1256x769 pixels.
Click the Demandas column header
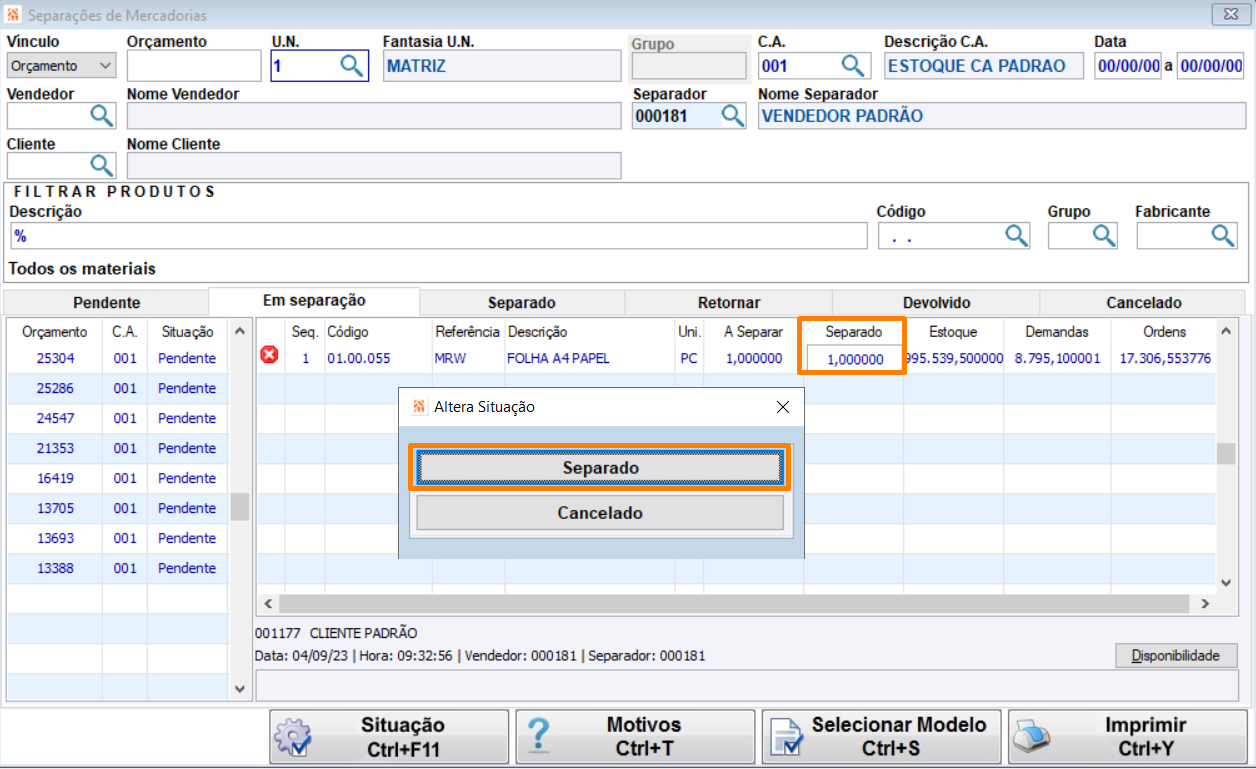pos(1056,332)
